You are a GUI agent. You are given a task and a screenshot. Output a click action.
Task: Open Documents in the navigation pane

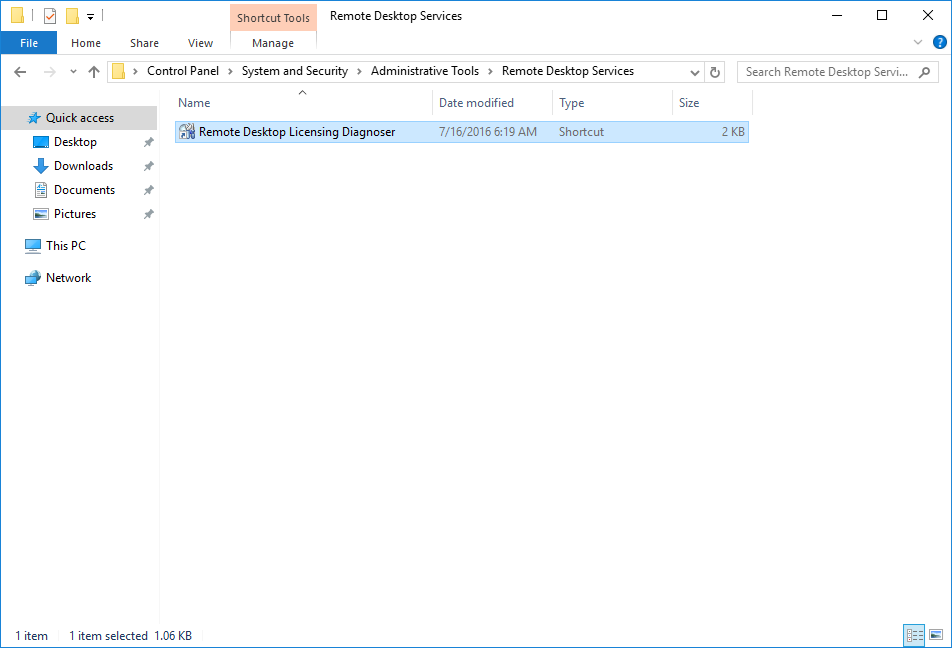(84, 190)
